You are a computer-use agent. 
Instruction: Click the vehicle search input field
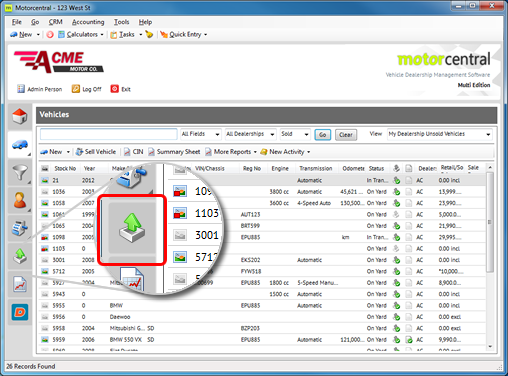[109, 134]
